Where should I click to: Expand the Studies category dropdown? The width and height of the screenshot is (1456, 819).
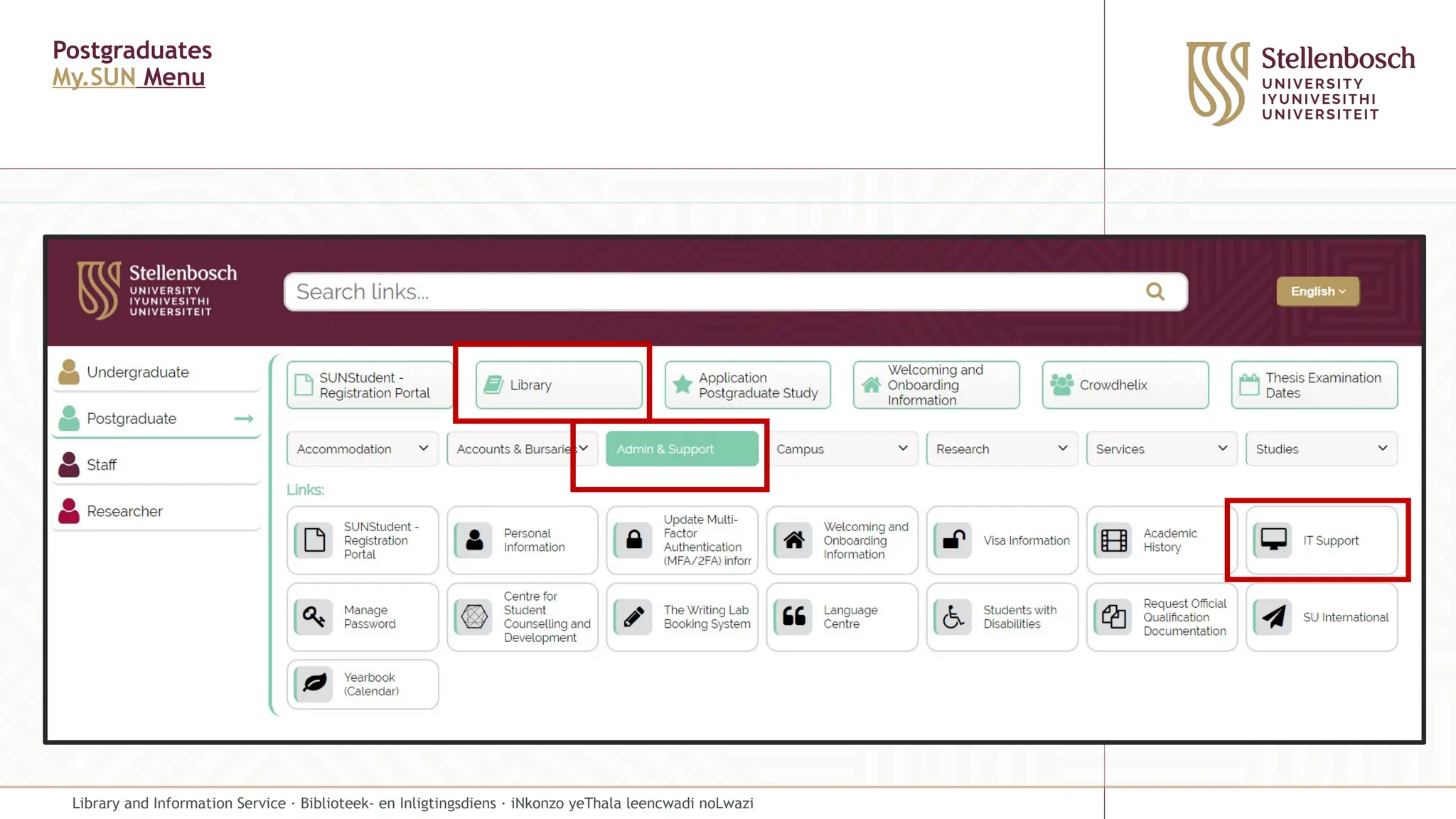[1321, 449]
